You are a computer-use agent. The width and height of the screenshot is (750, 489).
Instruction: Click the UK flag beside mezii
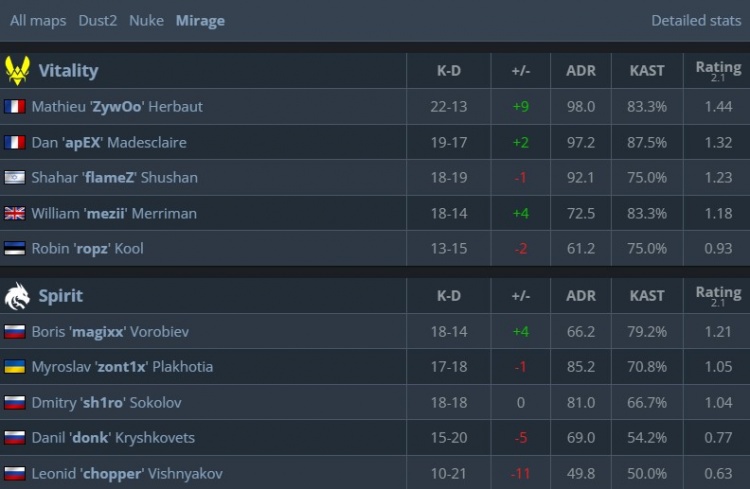(x=14, y=213)
